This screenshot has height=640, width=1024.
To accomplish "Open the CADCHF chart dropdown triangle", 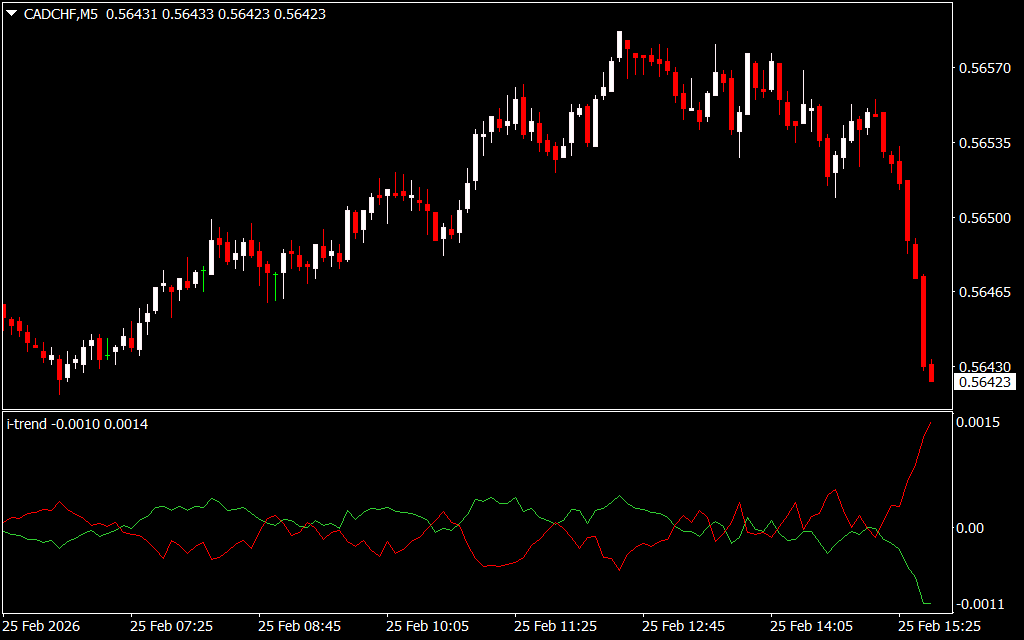I will 11,14.
